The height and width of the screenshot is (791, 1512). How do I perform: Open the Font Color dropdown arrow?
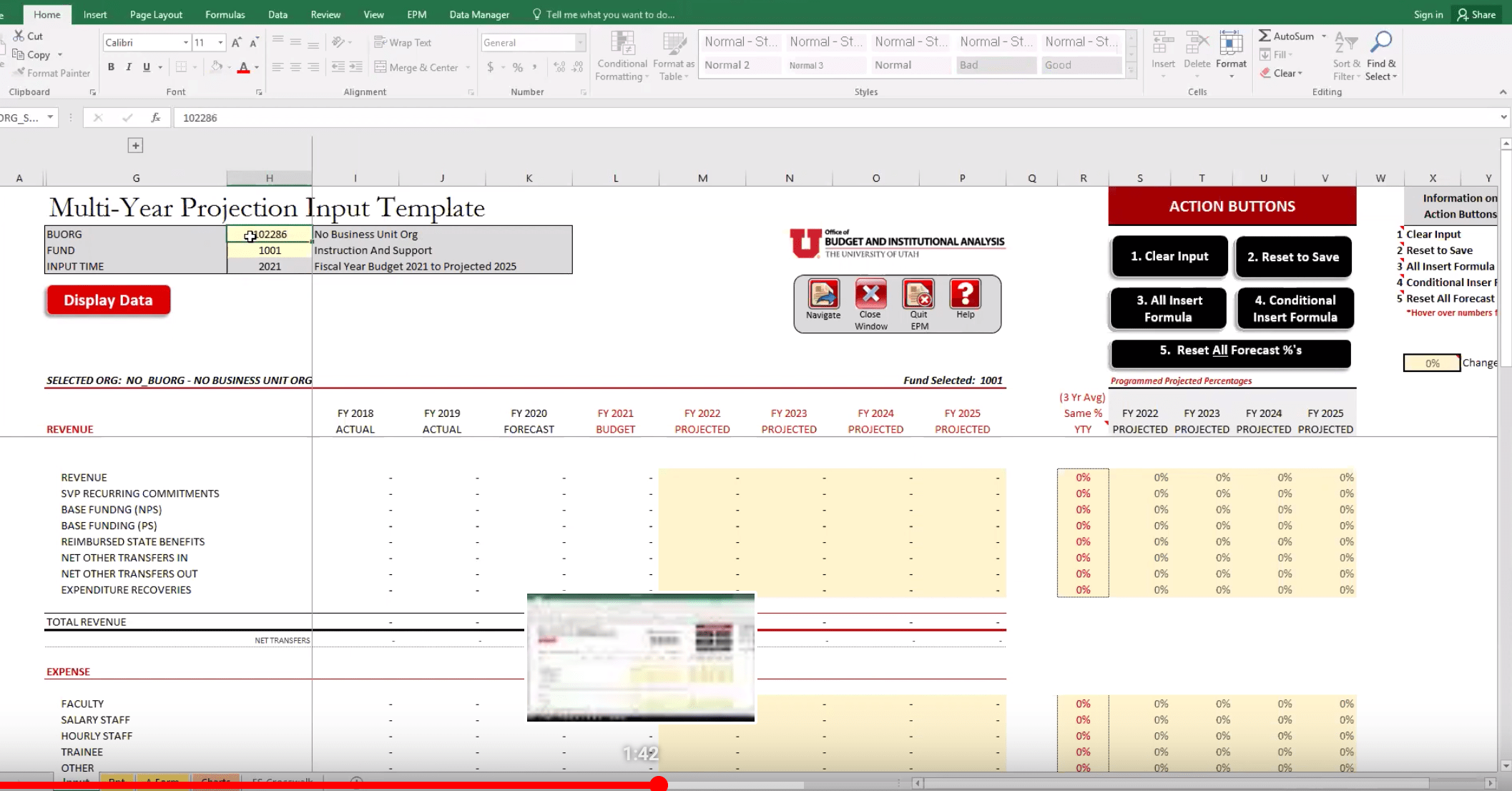257,67
